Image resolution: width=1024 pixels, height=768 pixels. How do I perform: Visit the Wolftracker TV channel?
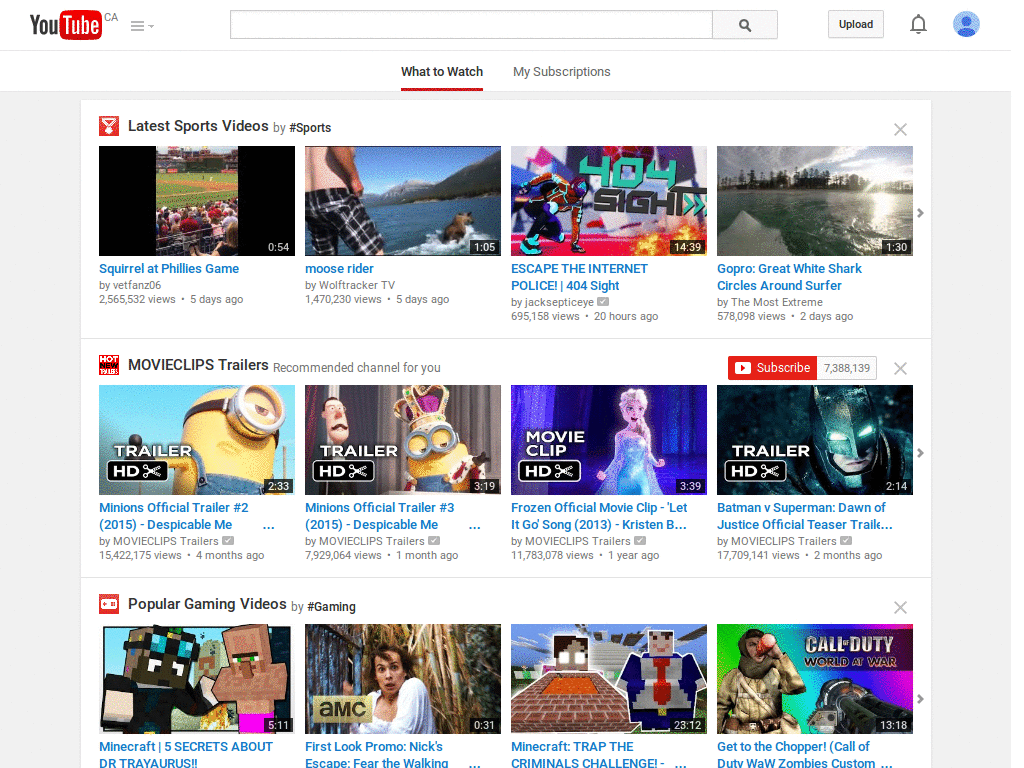(x=357, y=285)
